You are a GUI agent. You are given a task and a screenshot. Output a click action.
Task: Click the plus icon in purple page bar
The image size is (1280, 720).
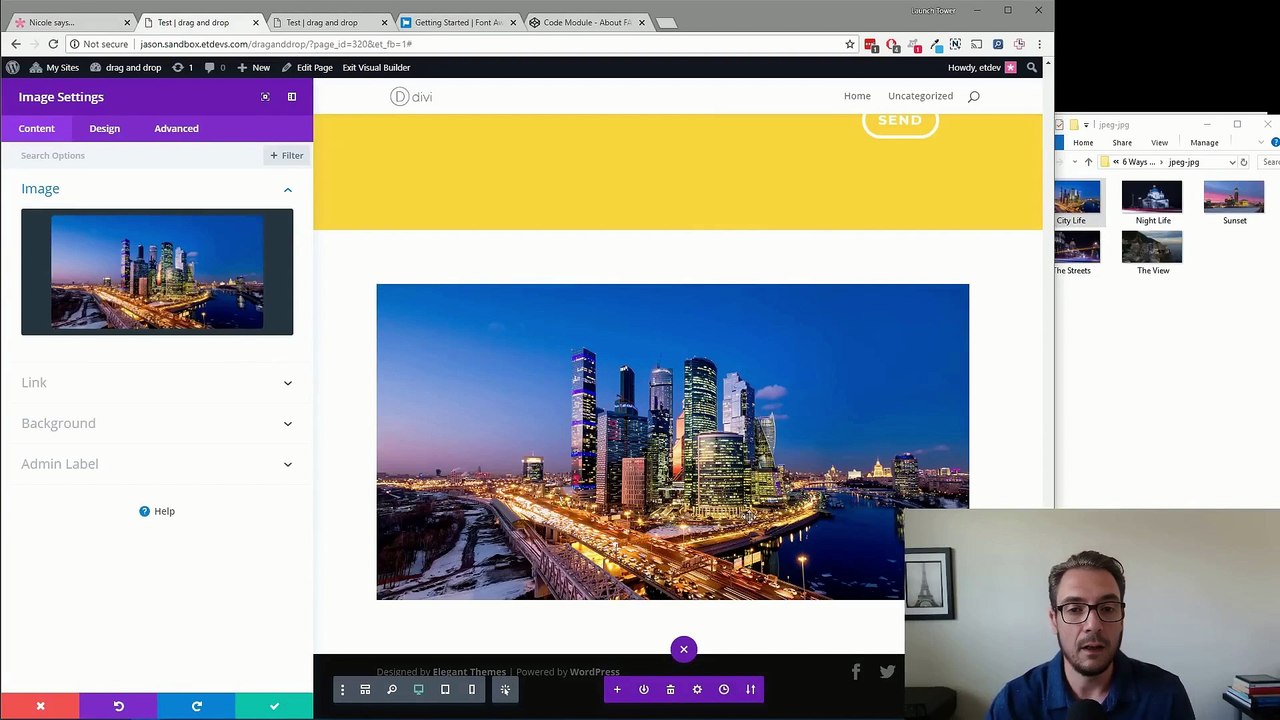(x=617, y=689)
